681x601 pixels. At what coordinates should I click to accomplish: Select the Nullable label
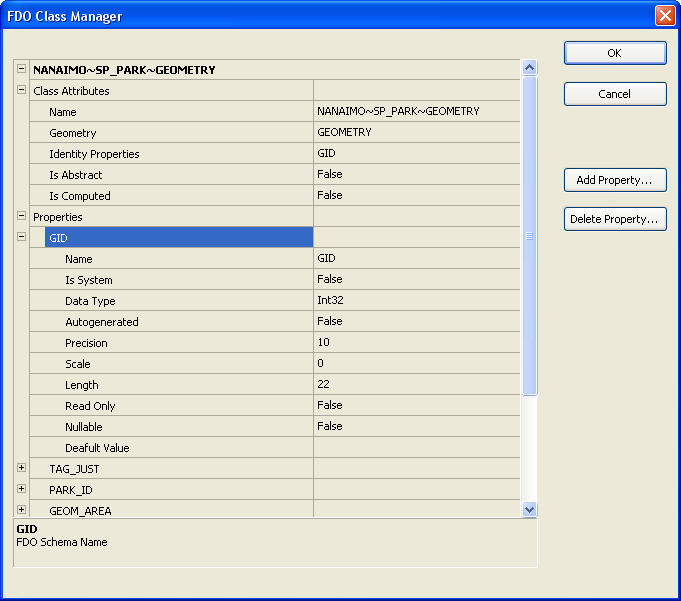pos(84,427)
